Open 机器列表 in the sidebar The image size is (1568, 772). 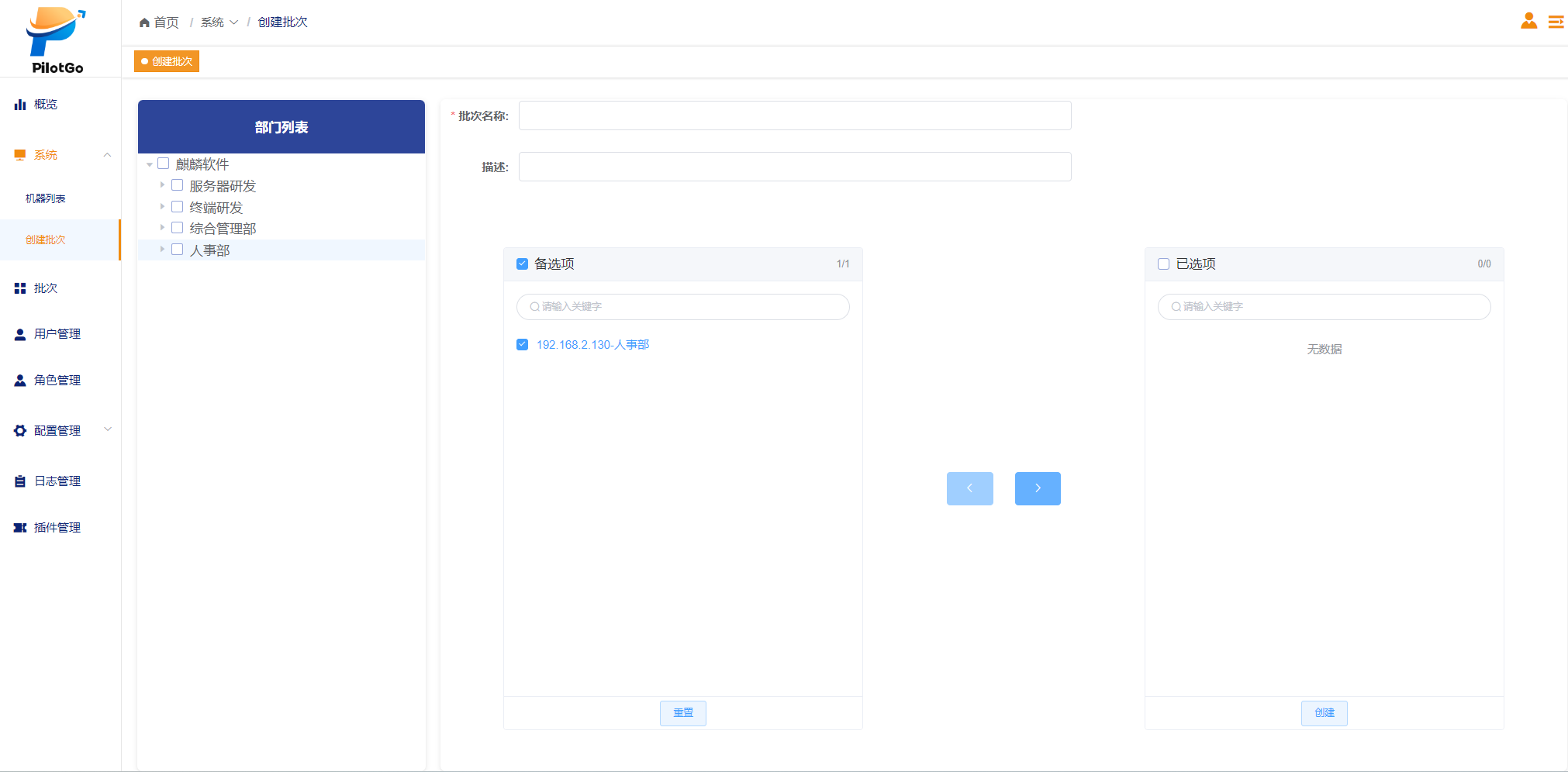46,199
